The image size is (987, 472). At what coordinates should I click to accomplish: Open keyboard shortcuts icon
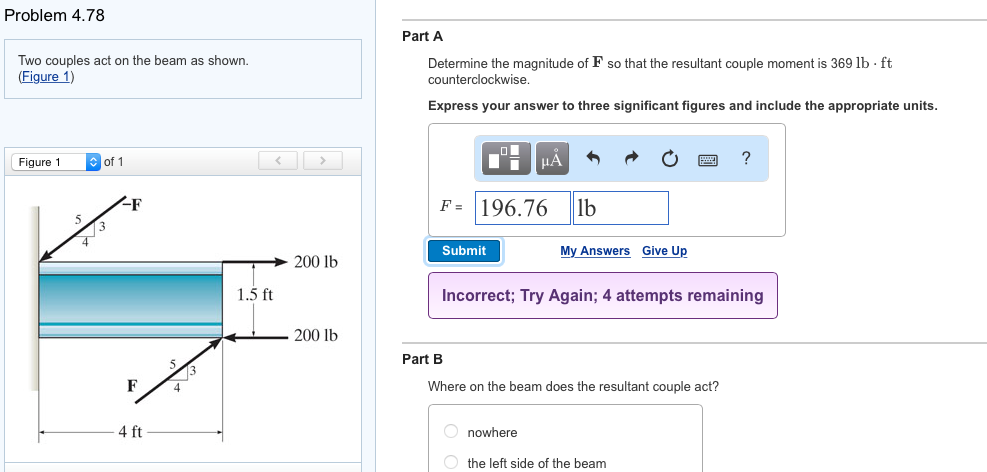[708, 159]
